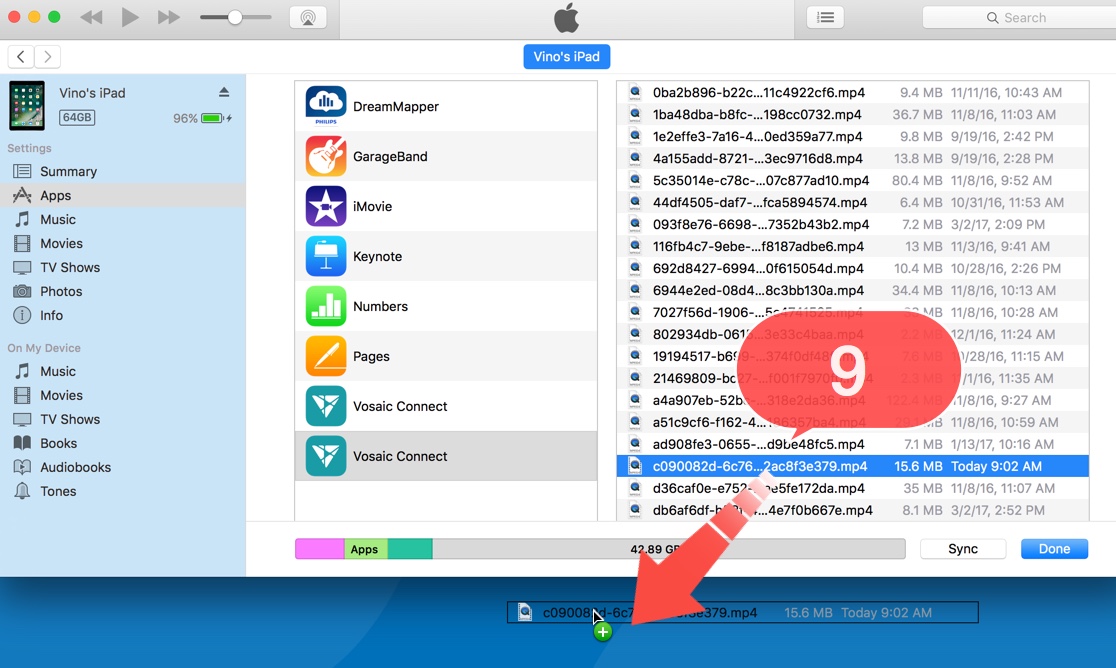Click the Done button
Screen dimensions: 1116x668
[1054, 548]
